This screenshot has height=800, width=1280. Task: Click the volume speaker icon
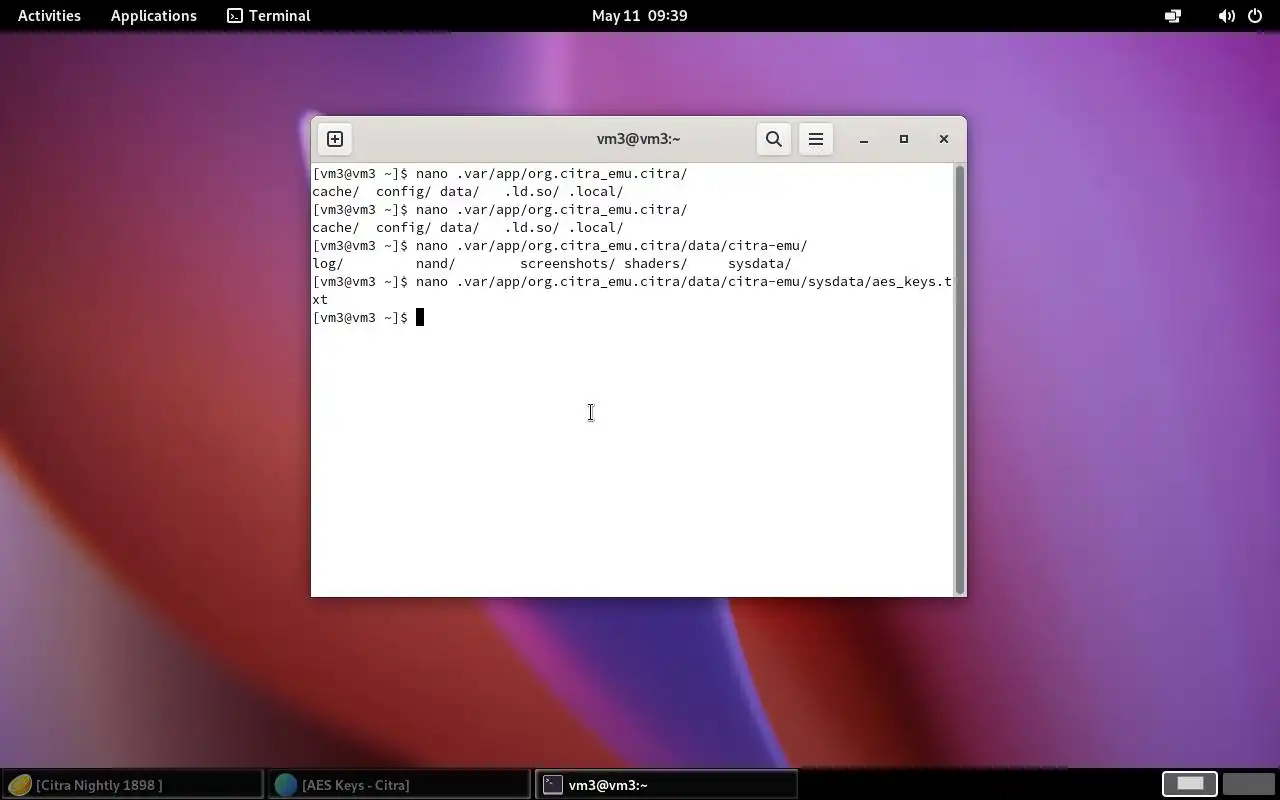(x=1226, y=16)
